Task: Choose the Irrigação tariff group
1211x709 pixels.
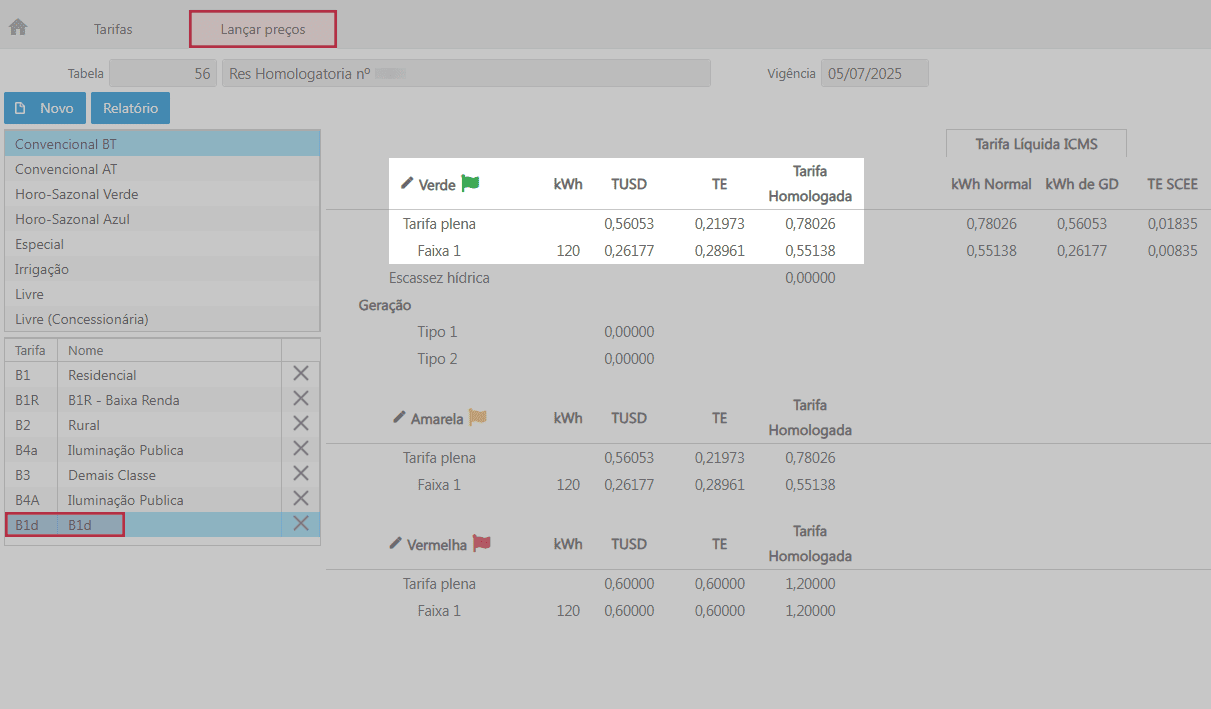Action: pos(42,269)
